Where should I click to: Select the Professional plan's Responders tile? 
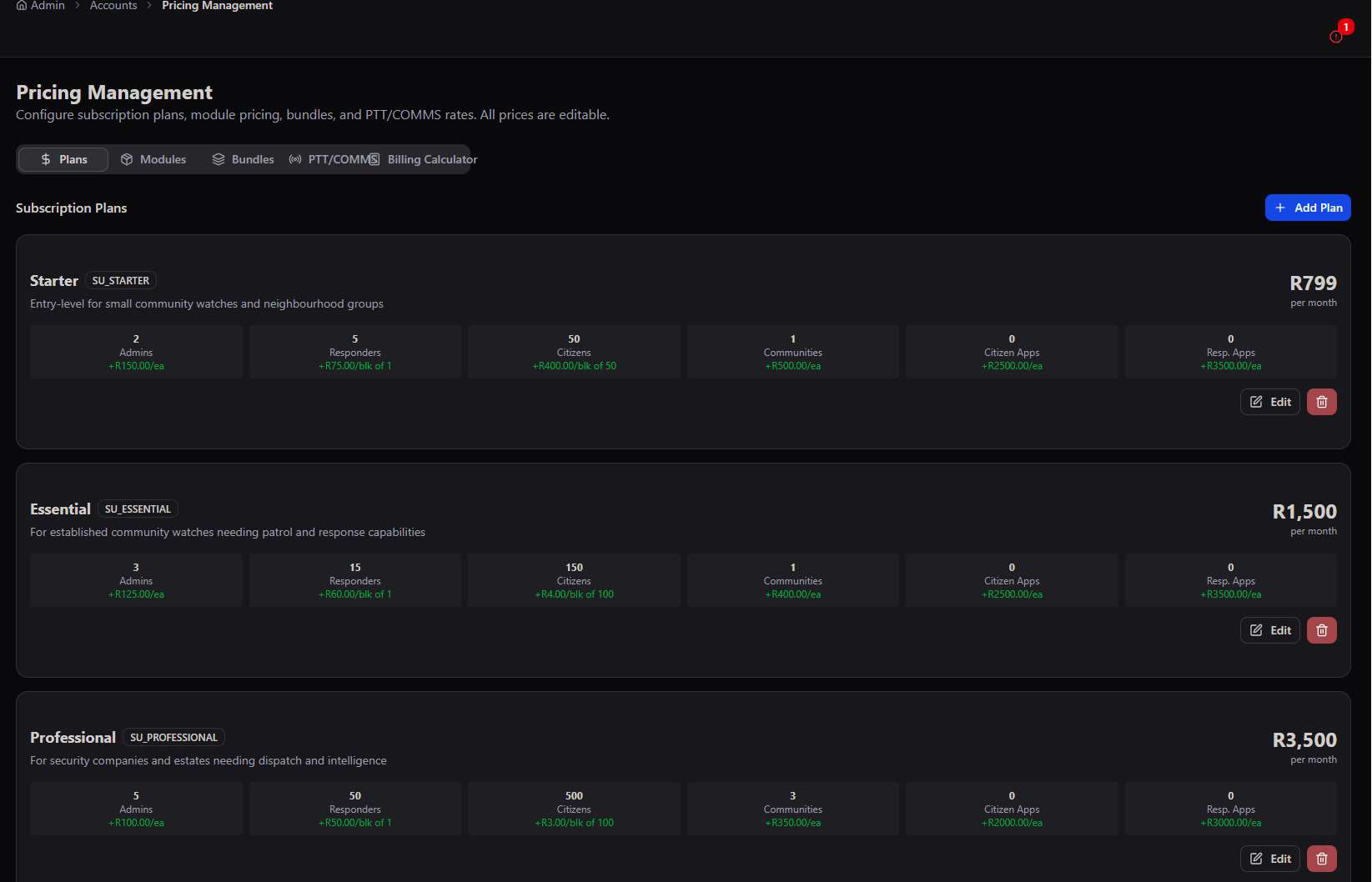[355, 809]
